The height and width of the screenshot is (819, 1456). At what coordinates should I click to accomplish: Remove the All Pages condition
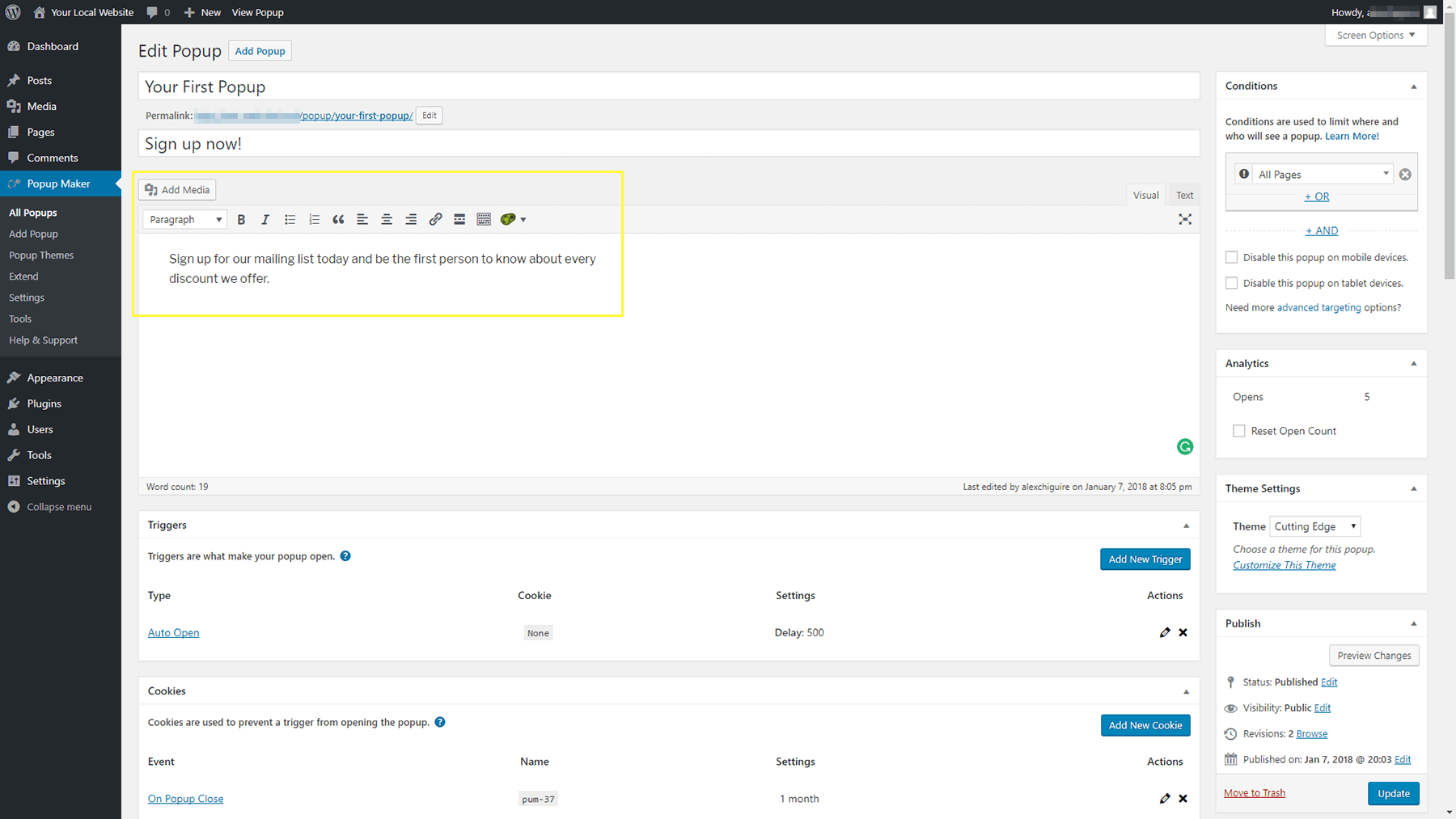[x=1405, y=175]
